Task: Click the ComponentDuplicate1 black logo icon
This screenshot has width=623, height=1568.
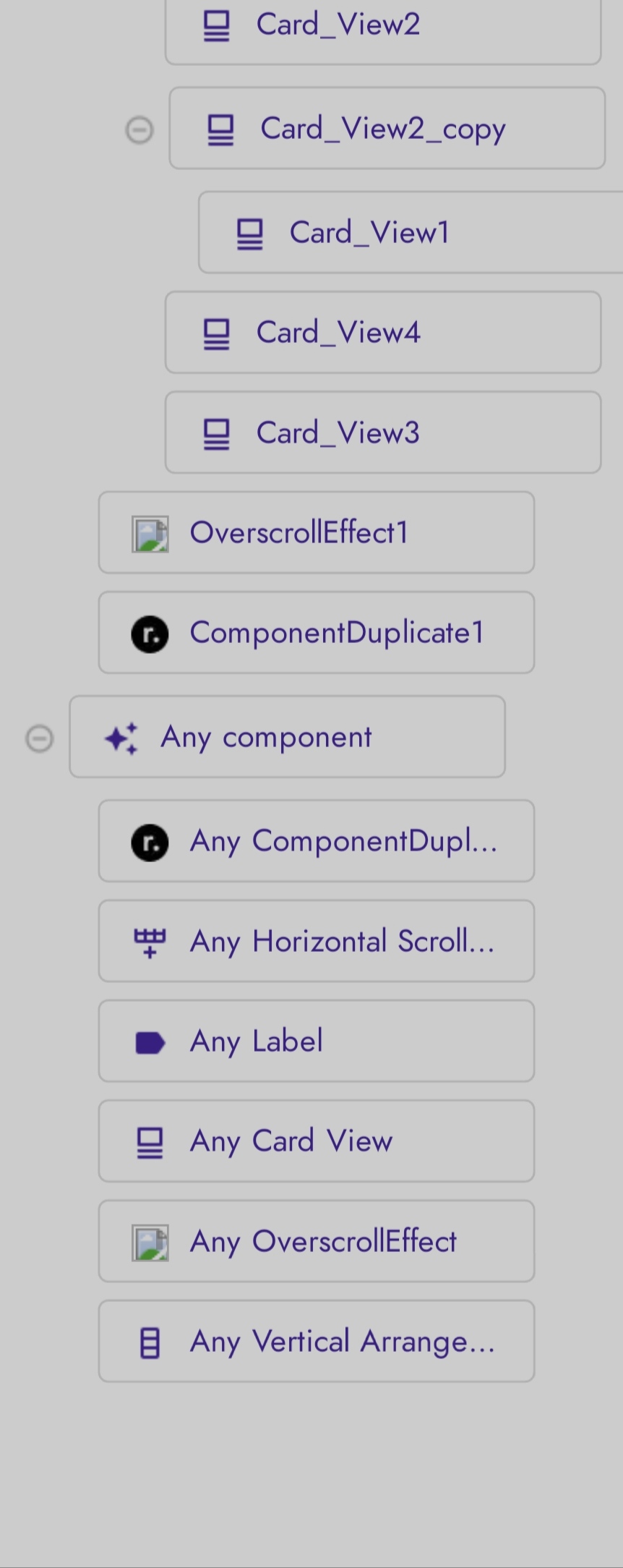Action: (x=150, y=634)
